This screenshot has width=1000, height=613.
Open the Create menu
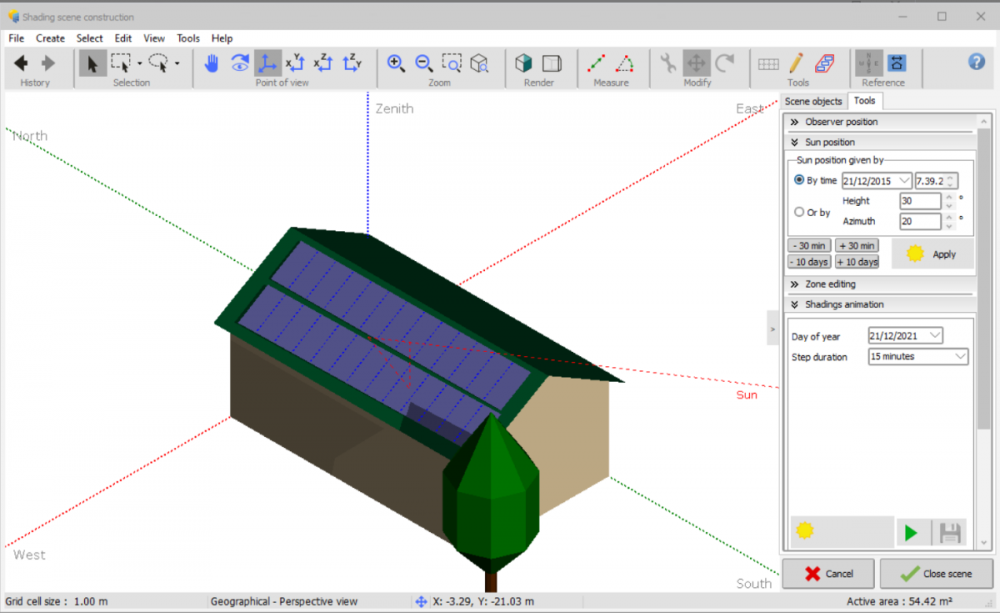pos(50,38)
